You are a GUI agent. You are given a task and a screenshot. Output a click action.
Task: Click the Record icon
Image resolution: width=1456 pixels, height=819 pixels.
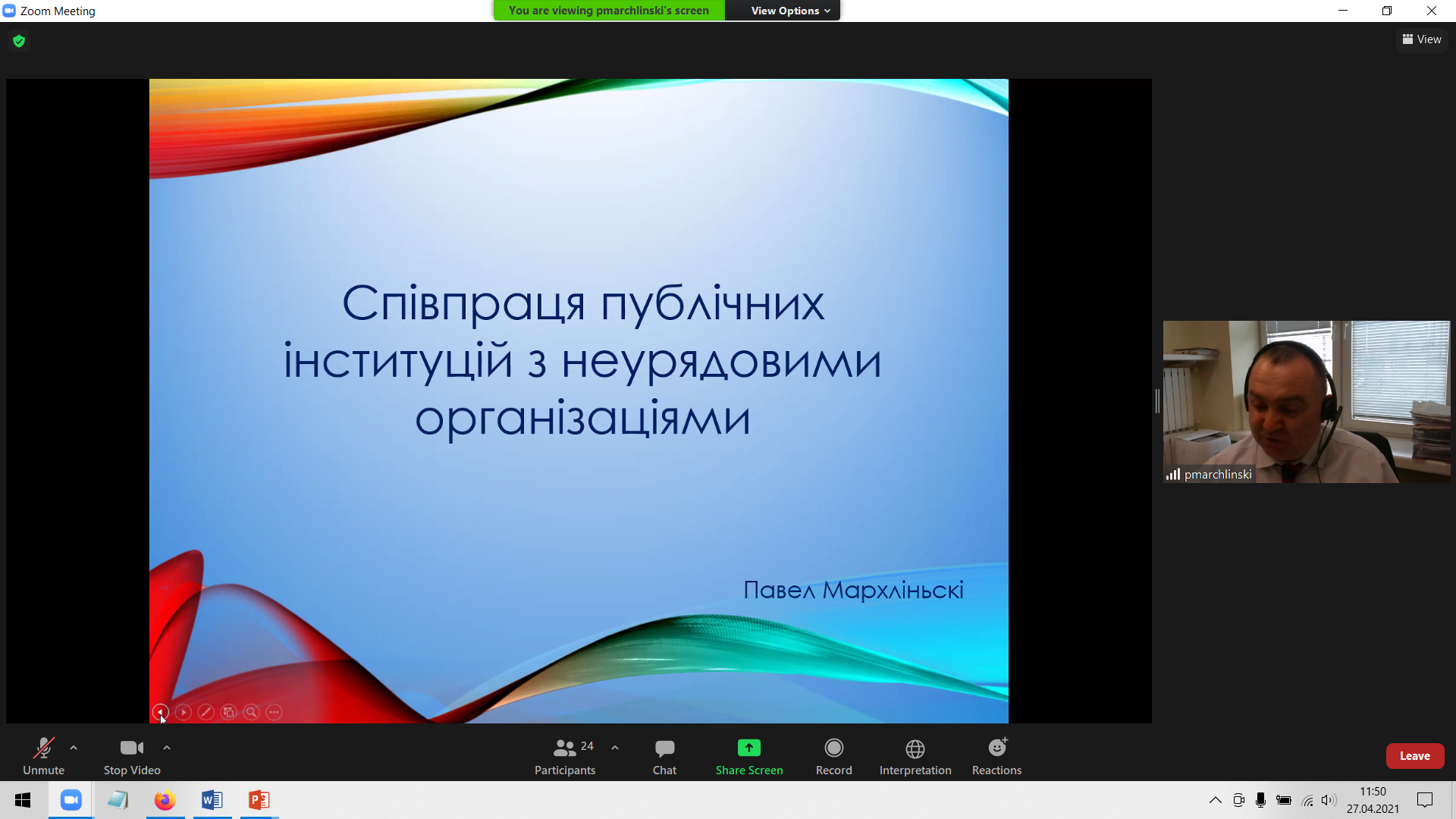(833, 748)
